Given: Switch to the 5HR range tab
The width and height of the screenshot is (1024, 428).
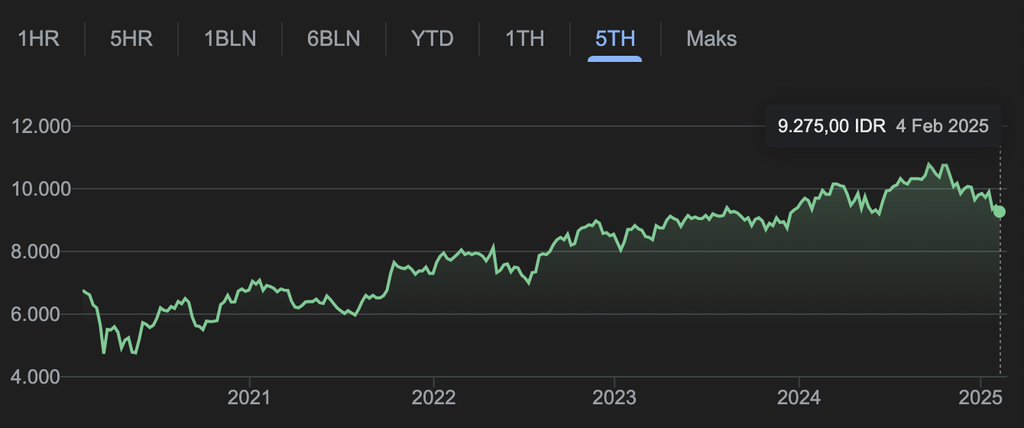Looking at the screenshot, I should point(130,39).
